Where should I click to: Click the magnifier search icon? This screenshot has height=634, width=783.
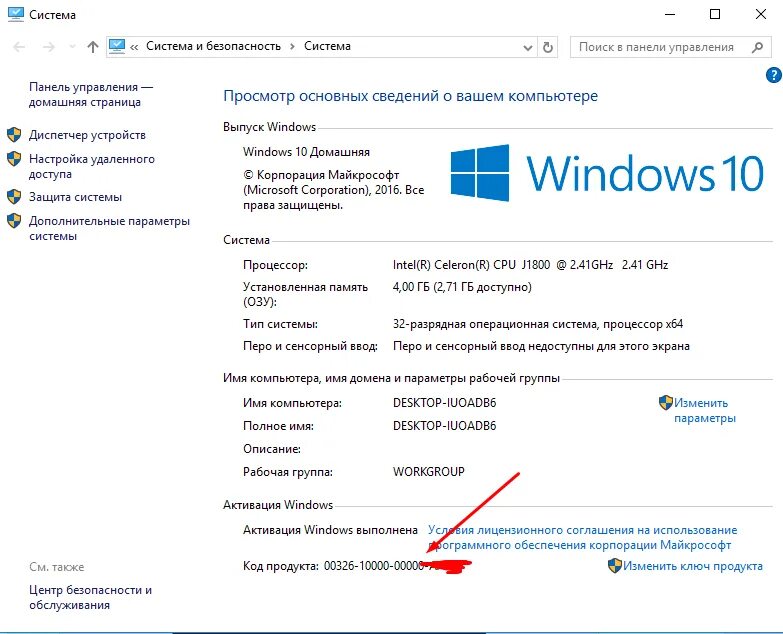pyautogui.click(x=758, y=47)
